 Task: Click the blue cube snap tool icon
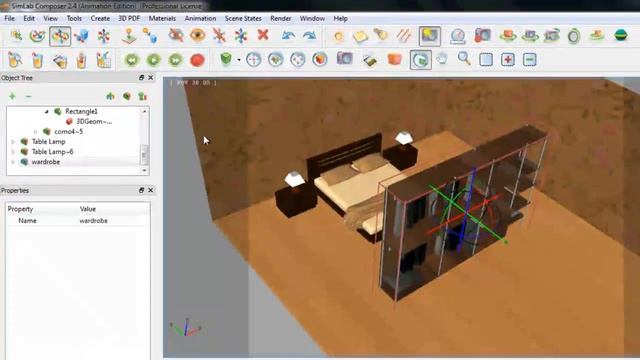tap(82, 36)
